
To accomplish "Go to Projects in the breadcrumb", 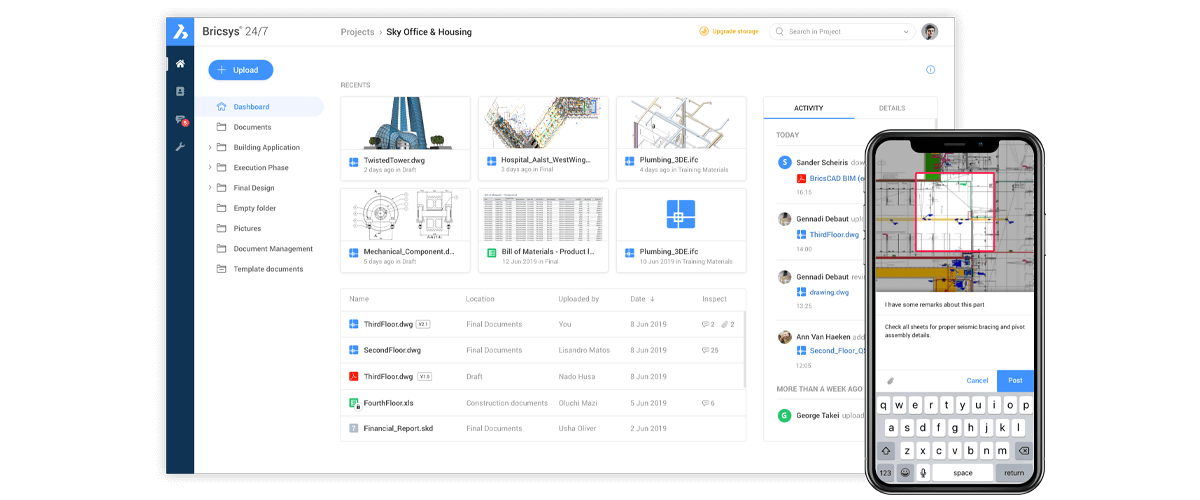I will [357, 32].
